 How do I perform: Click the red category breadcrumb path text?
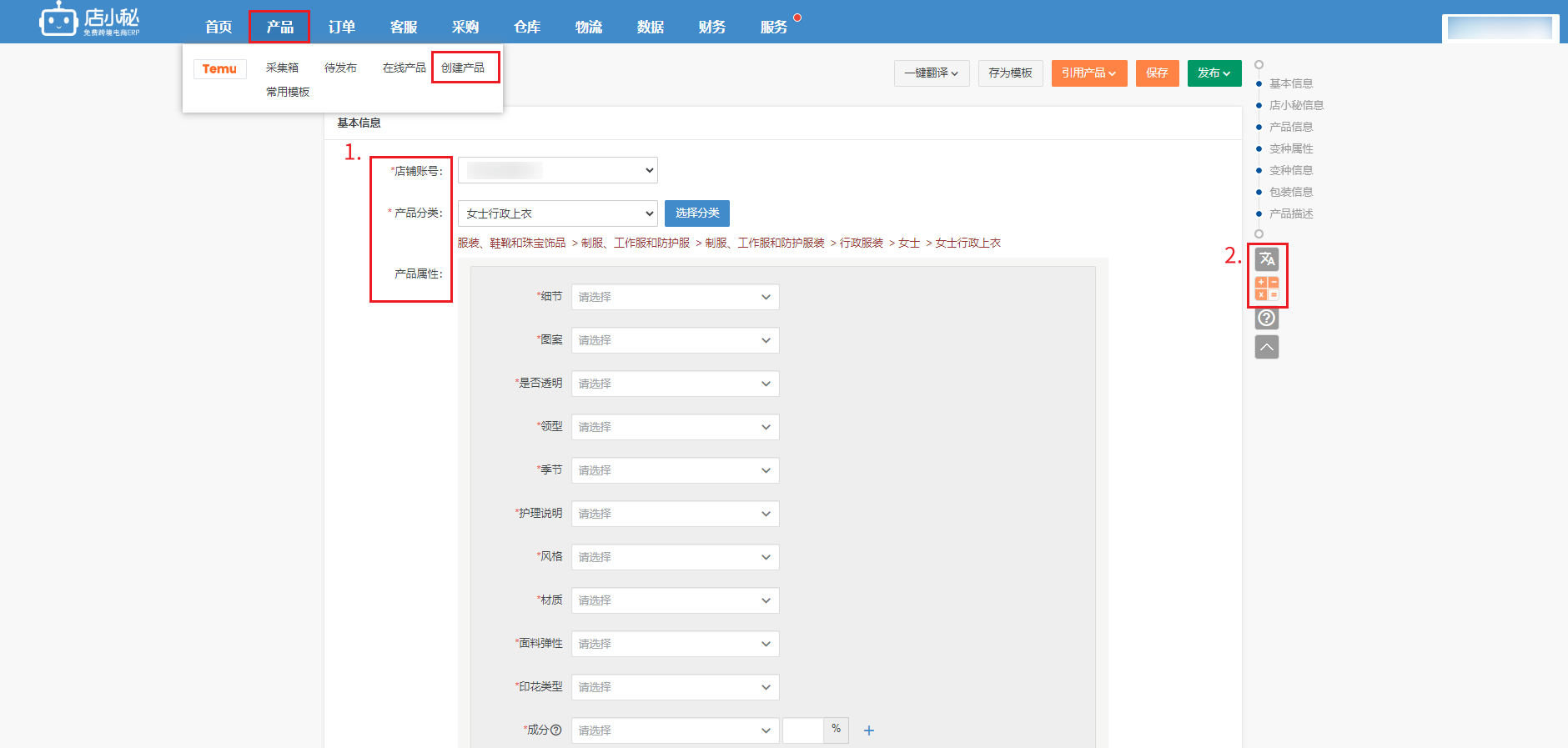click(729, 243)
